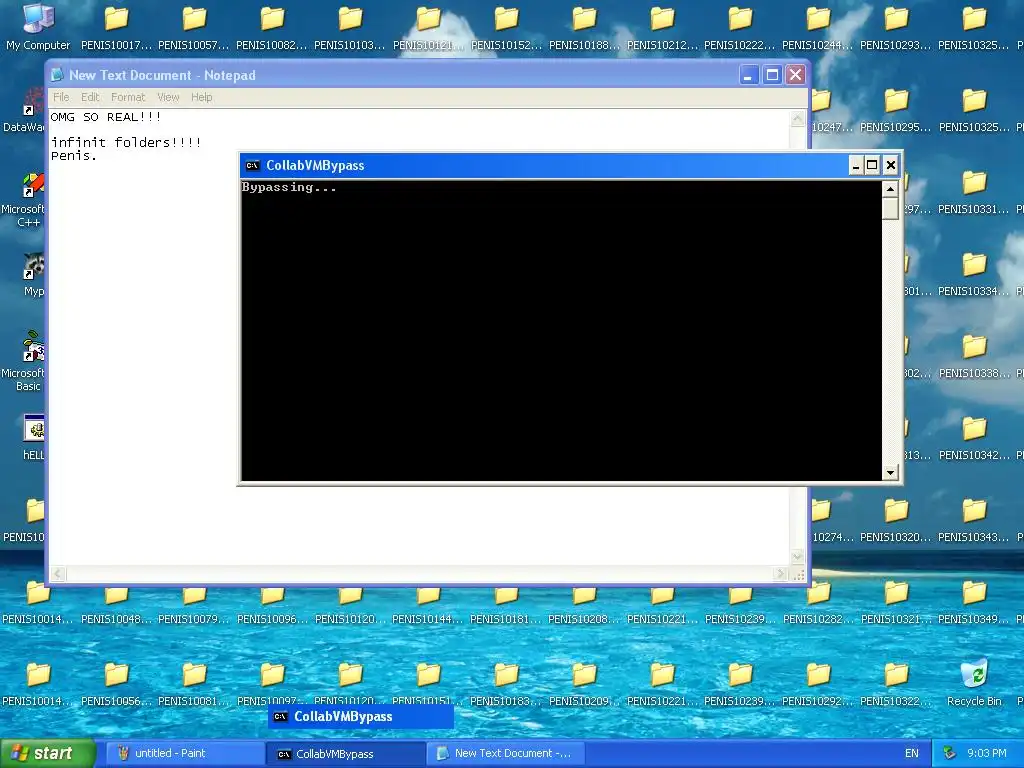
Task: Click the EN language indicator
Action: (912, 754)
